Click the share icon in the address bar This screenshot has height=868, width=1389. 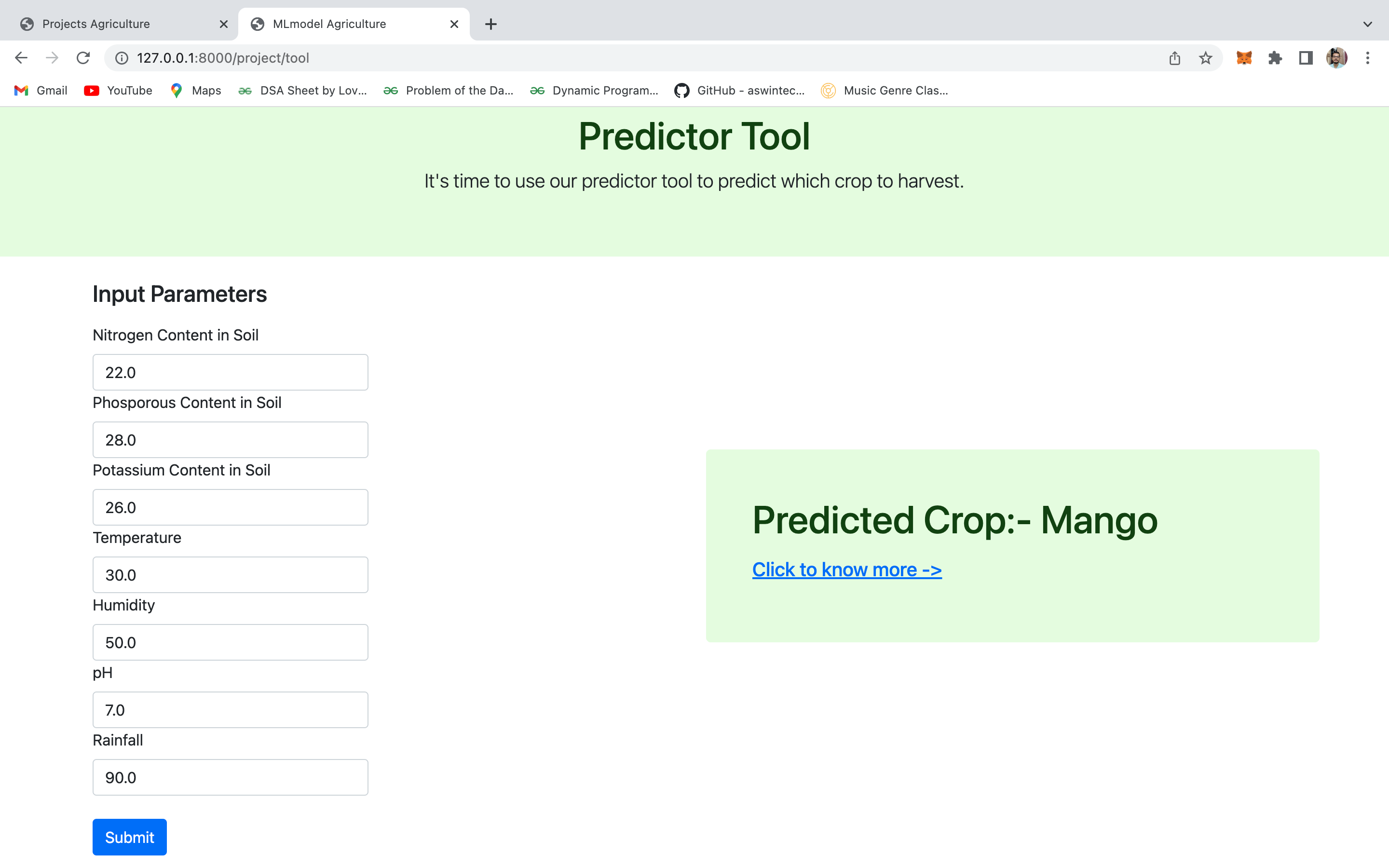pos(1174,57)
